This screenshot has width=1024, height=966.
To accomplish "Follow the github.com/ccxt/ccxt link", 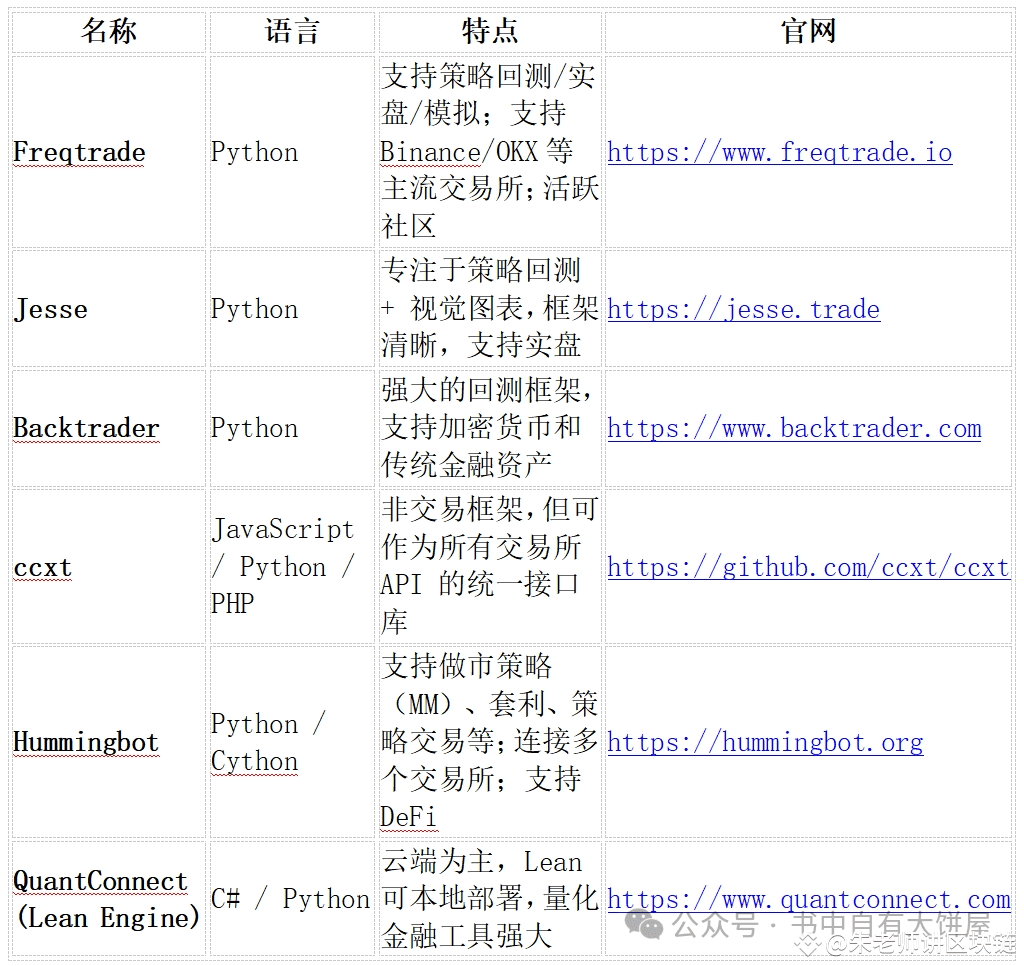I will 808,568.
